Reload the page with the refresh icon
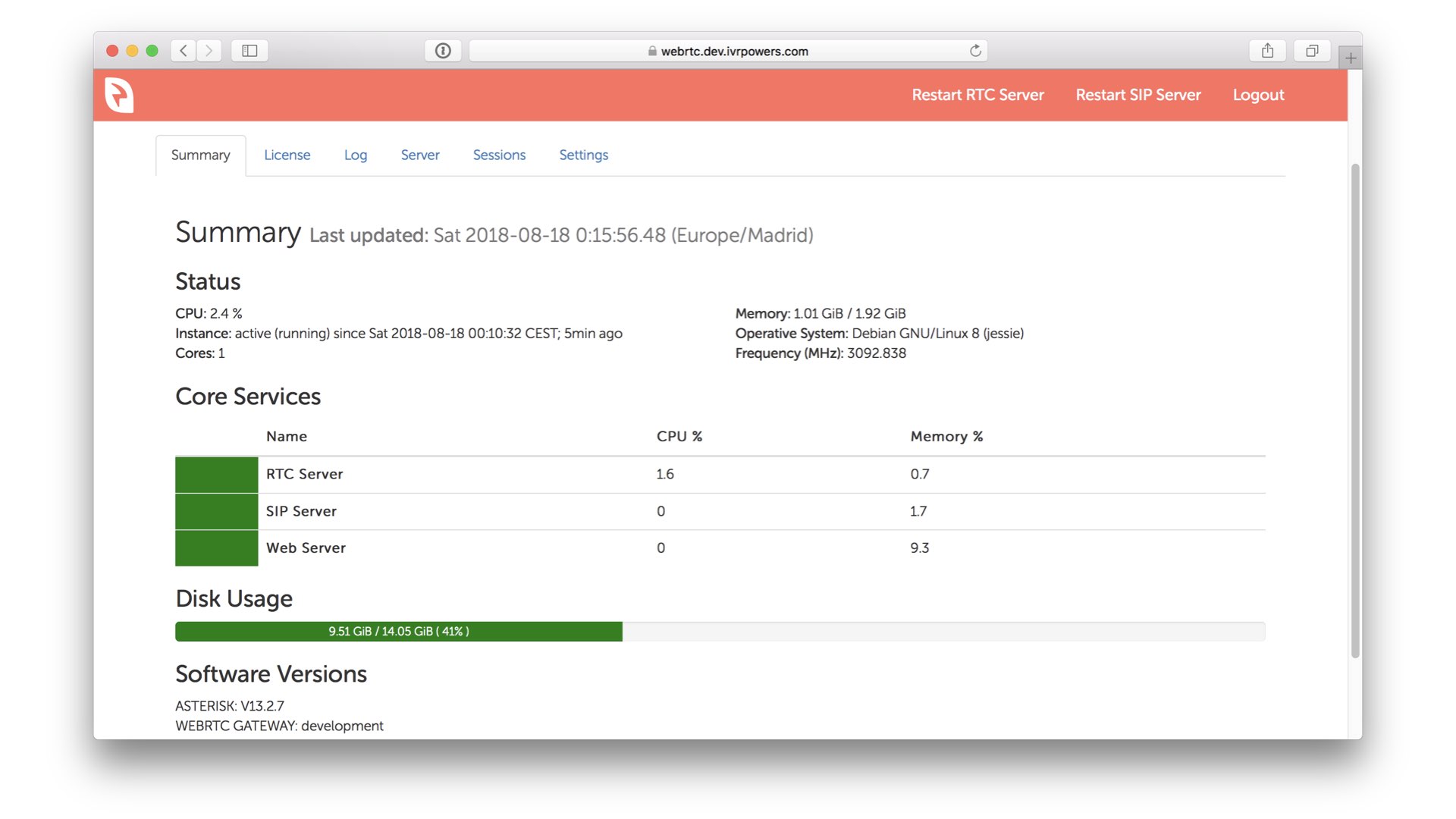 coord(975,51)
